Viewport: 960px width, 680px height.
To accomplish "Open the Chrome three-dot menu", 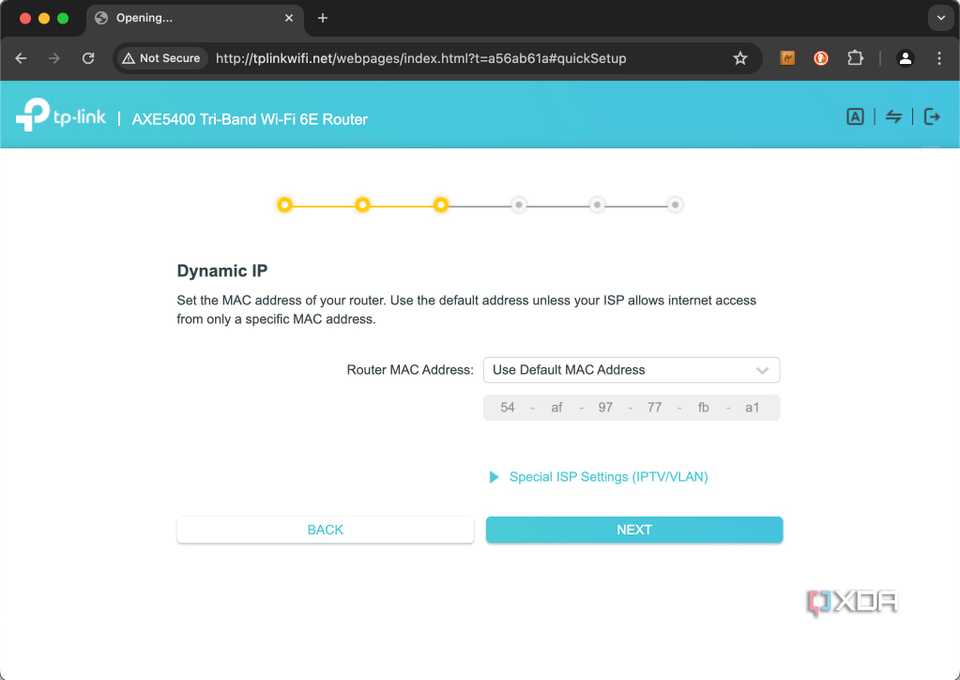I will point(941,58).
